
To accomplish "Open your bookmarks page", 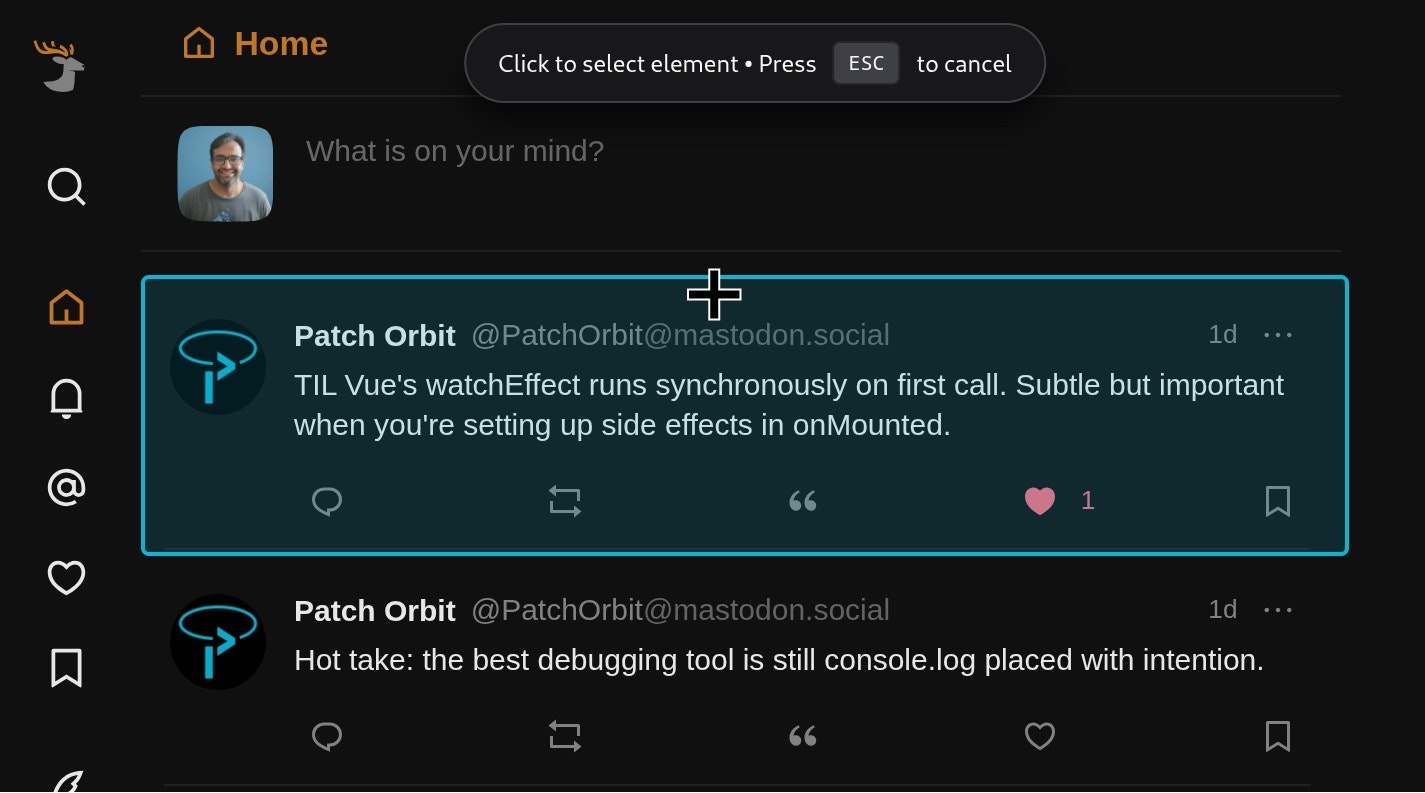I will click(x=65, y=667).
